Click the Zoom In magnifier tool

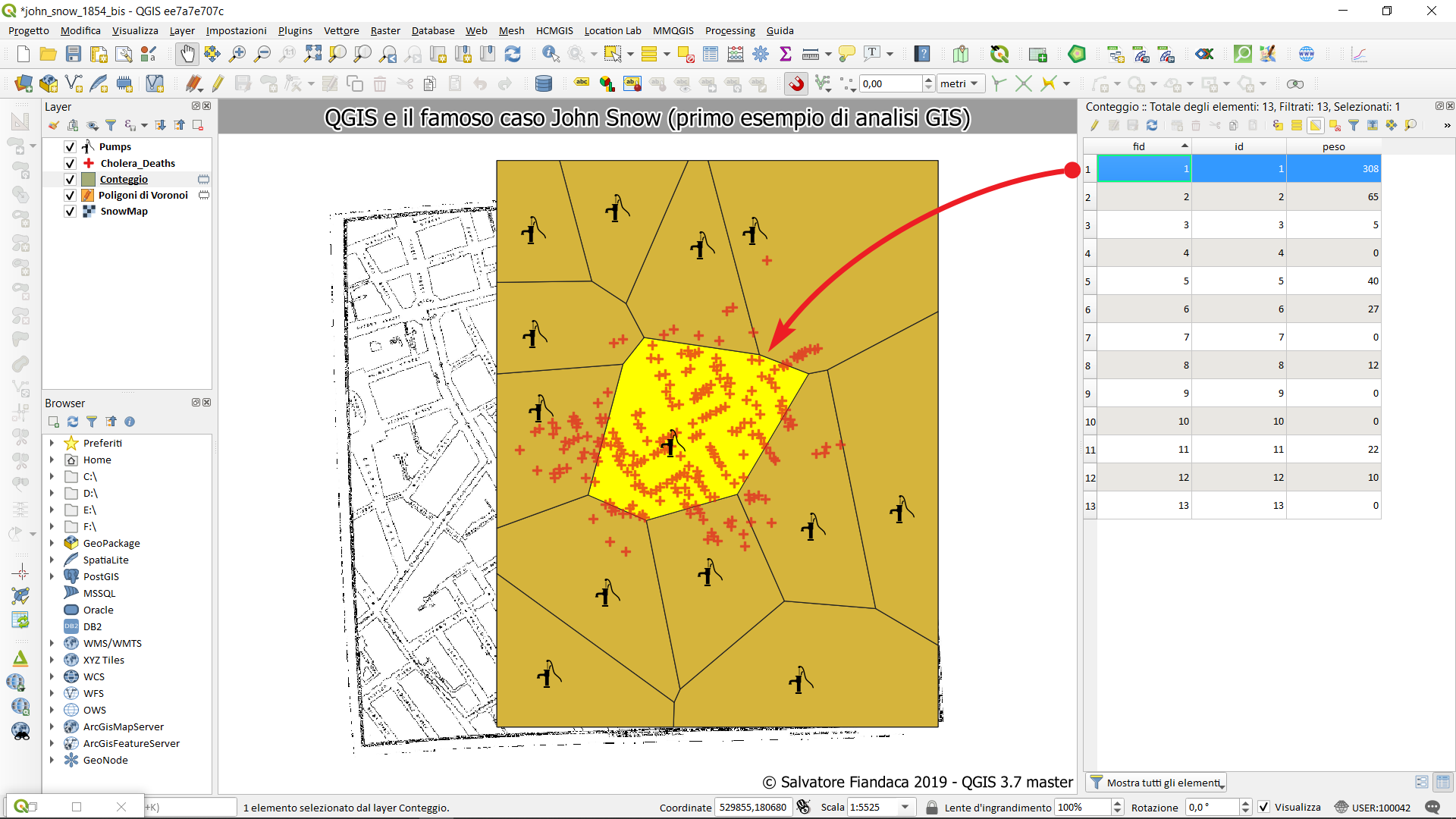(x=237, y=54)
